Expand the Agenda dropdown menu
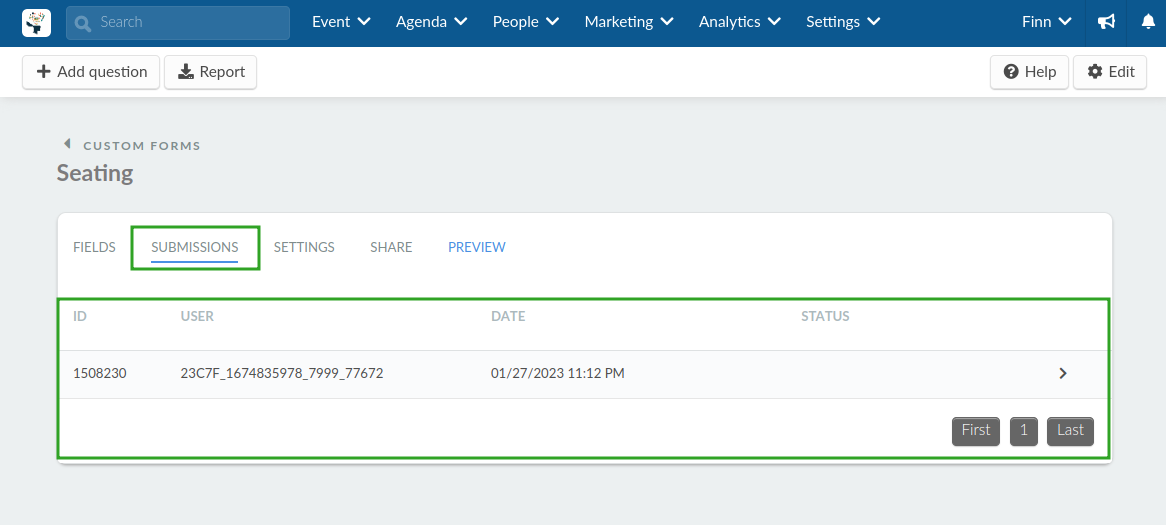 pos(431,22)
